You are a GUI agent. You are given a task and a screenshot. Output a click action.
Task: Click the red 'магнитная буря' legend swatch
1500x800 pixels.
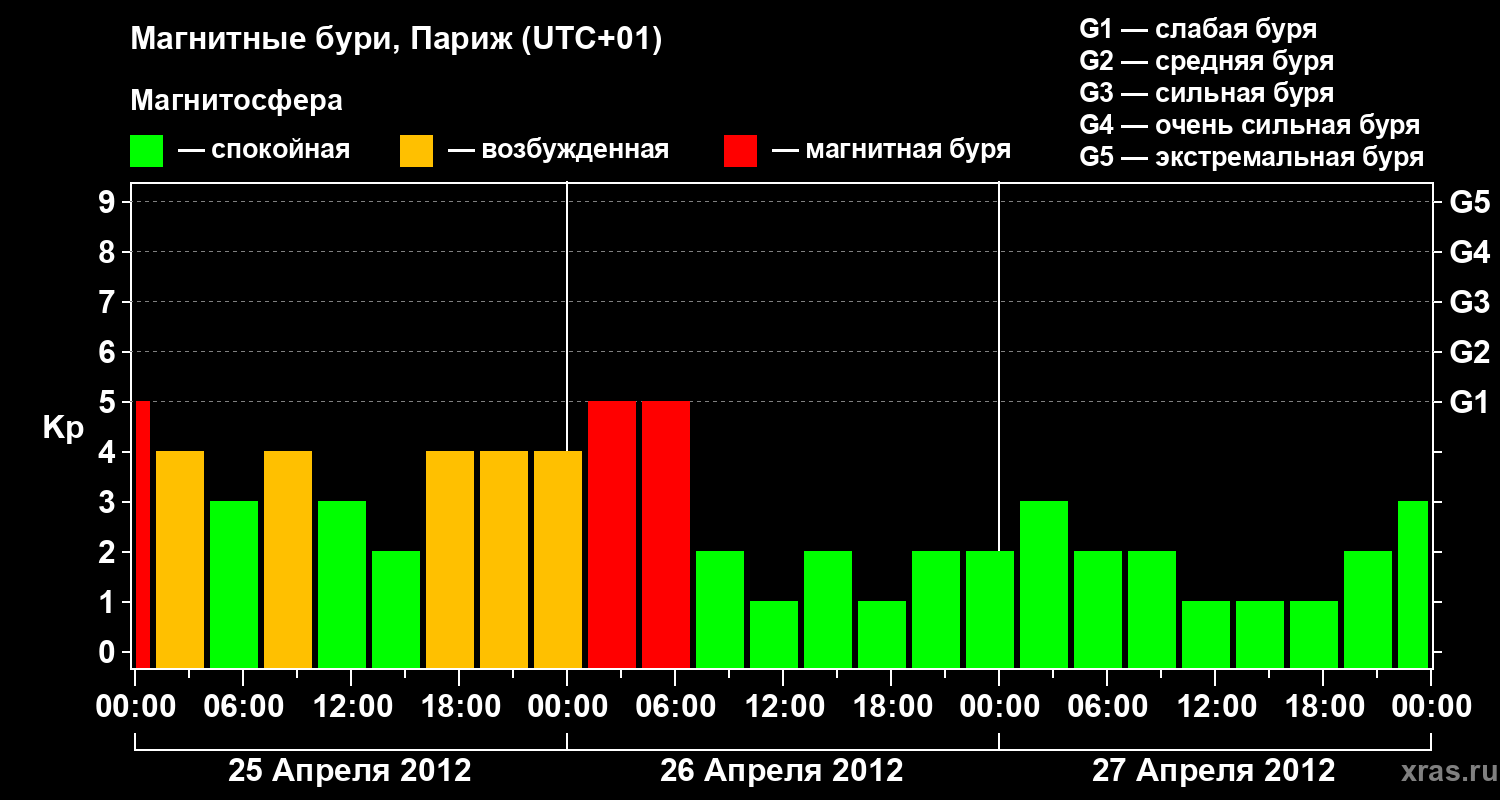pos(740,151)
